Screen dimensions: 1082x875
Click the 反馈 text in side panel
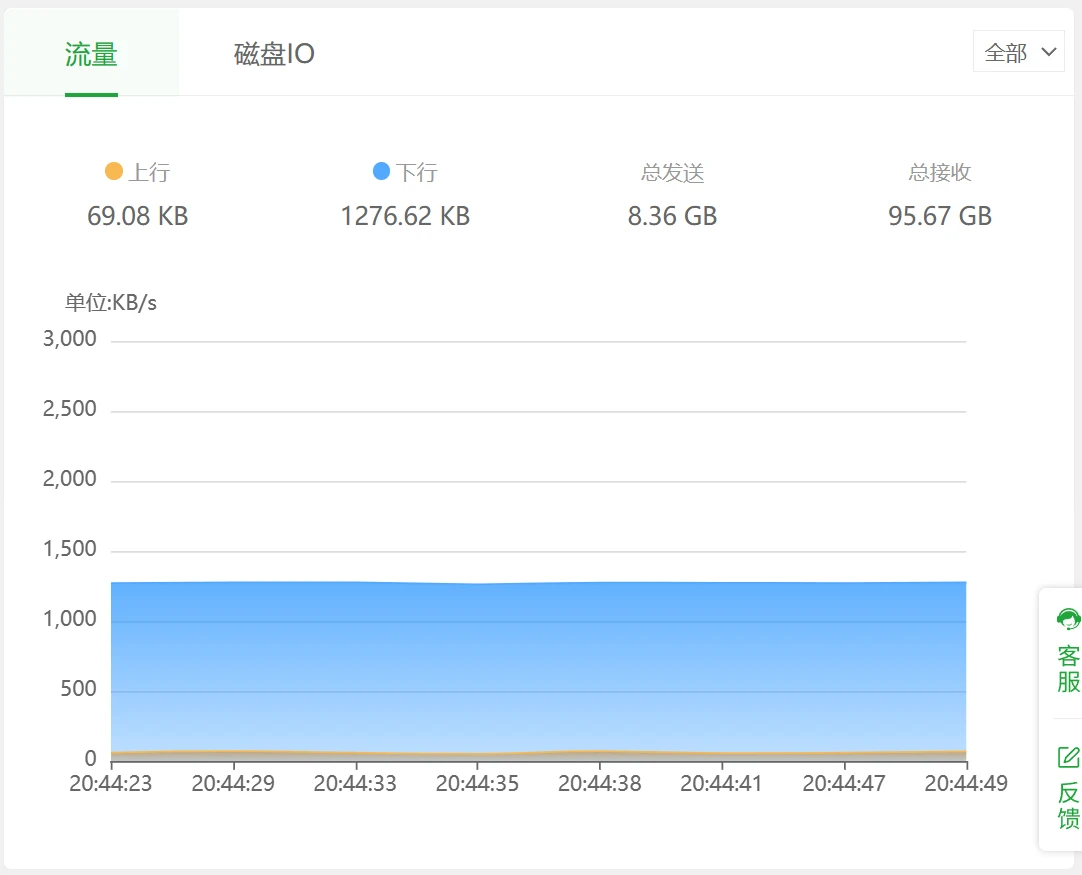(1068, 806)
